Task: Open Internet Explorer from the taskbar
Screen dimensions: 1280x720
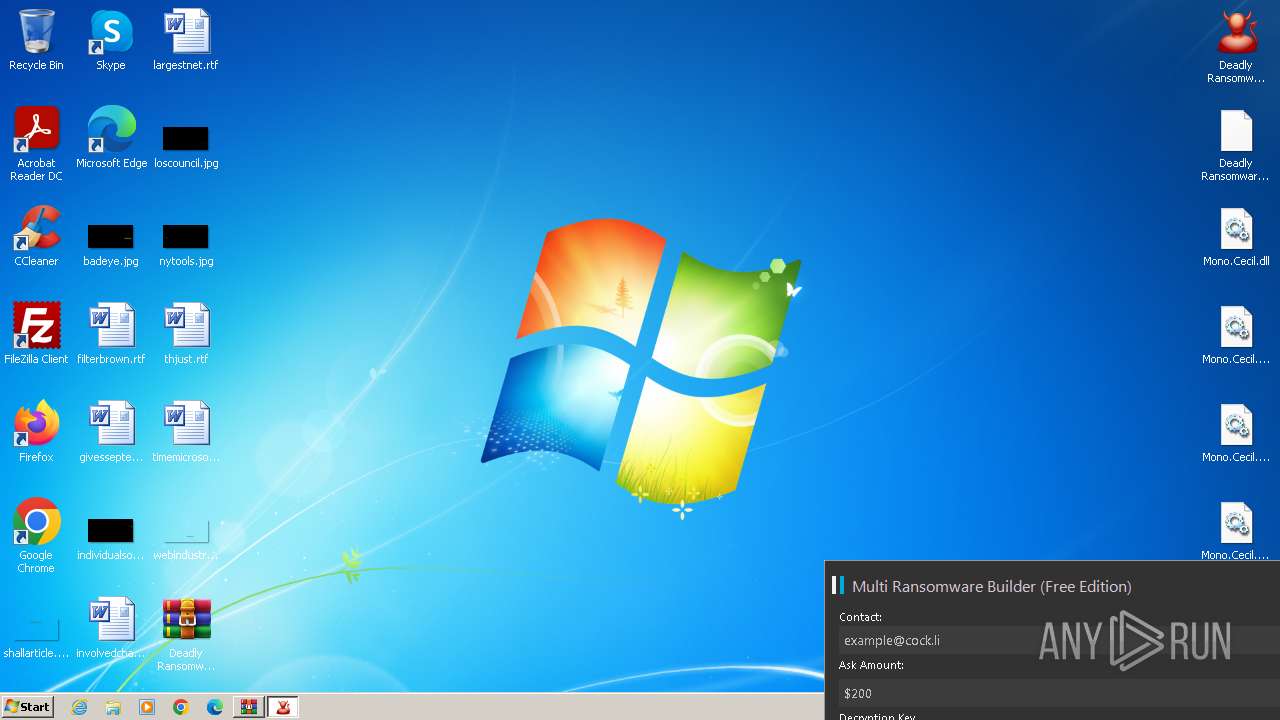Action: click(80, 707)
